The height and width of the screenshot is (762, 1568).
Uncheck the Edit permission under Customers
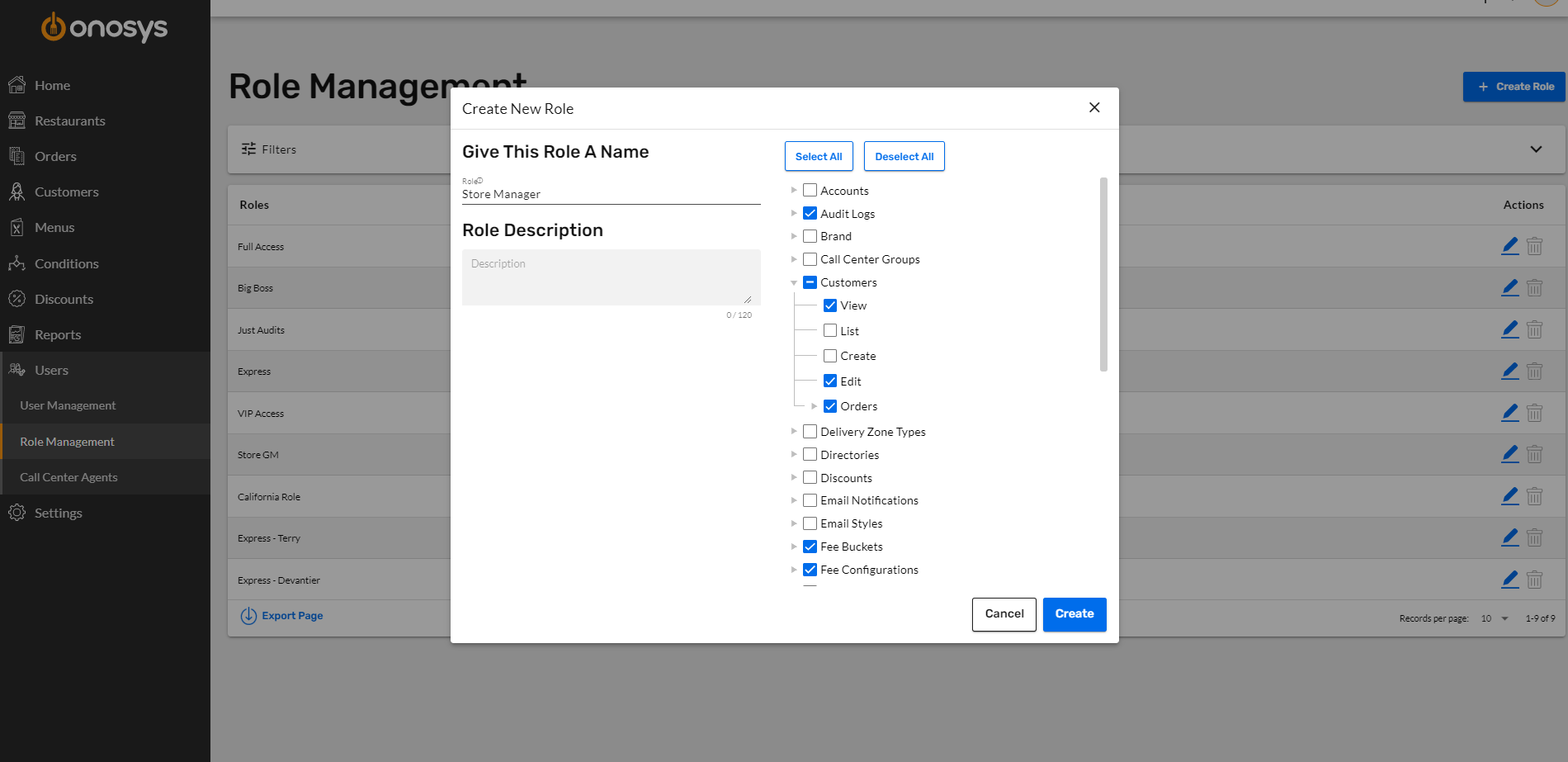830,381
